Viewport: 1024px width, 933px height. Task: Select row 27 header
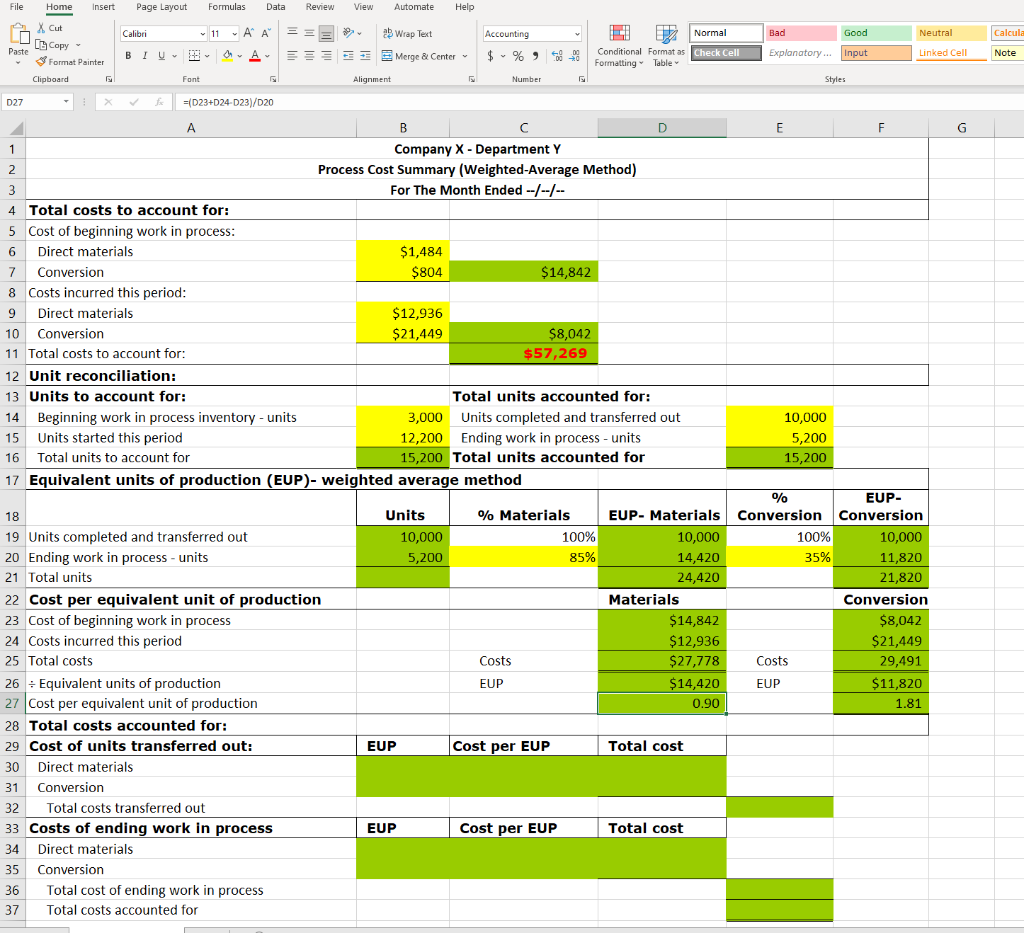(x=12, y=704)
